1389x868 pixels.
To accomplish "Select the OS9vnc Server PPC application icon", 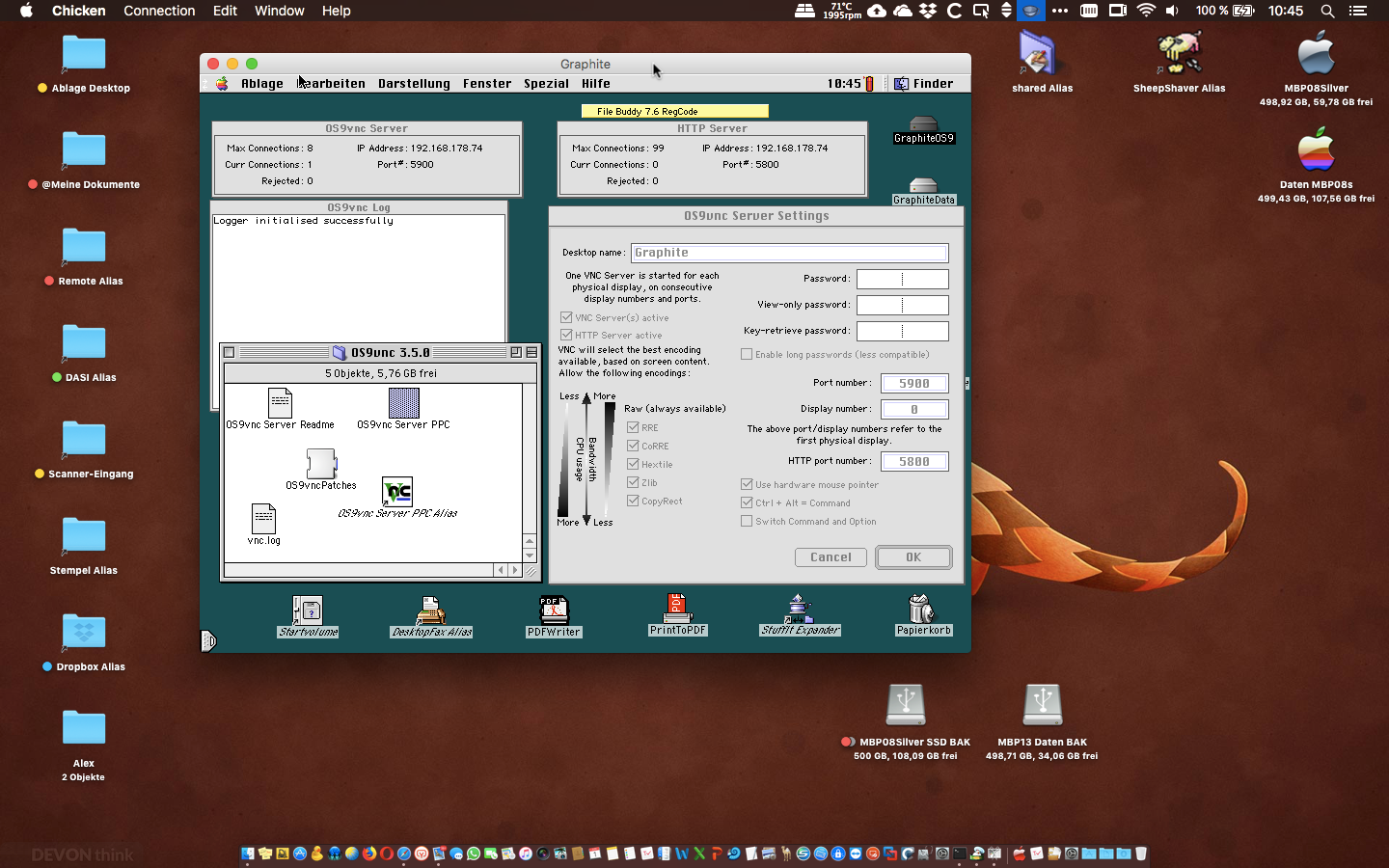I will [403, 403].
